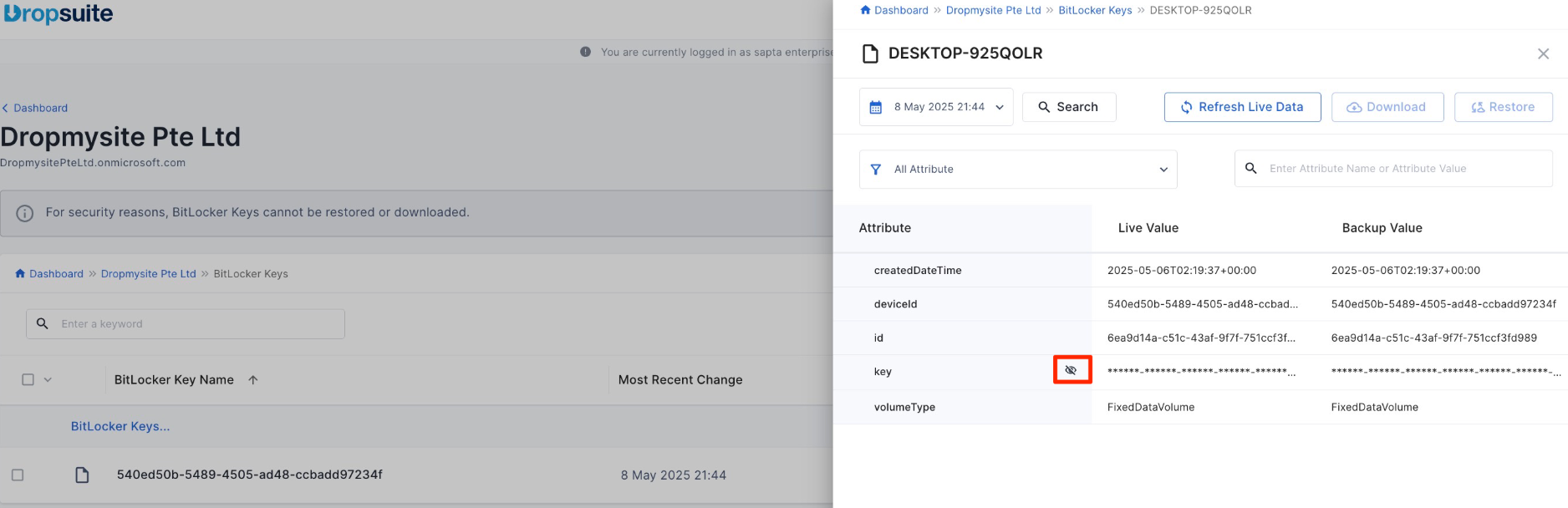Click the cloud icon on Download button
This screenshot has height=508, width=1568.
click(1354, 107)
